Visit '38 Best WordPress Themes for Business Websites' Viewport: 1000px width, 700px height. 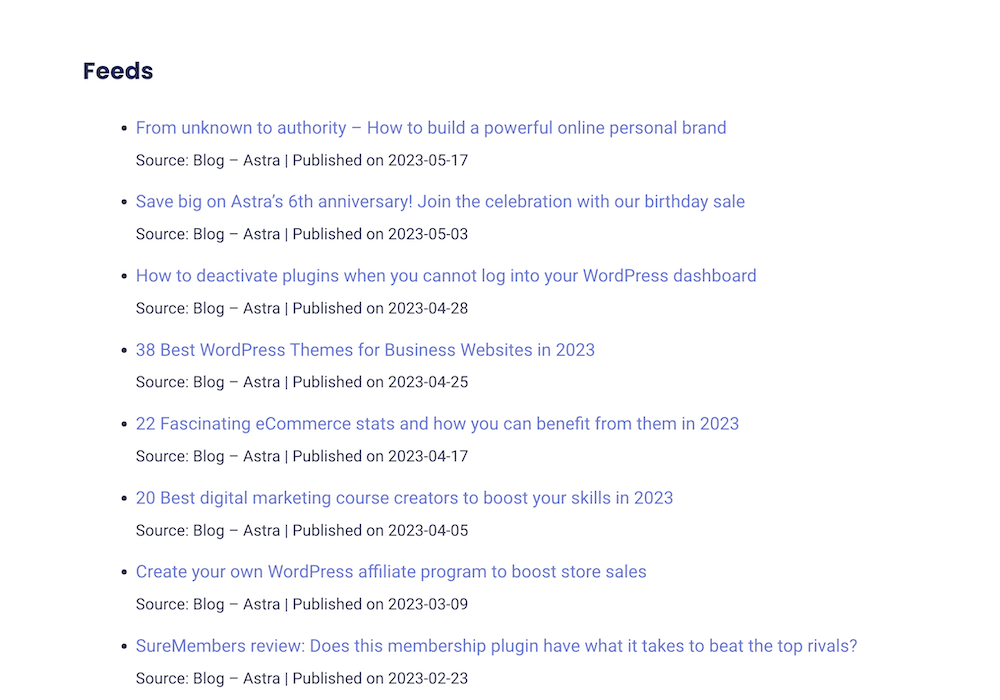[x=365, y=350]
